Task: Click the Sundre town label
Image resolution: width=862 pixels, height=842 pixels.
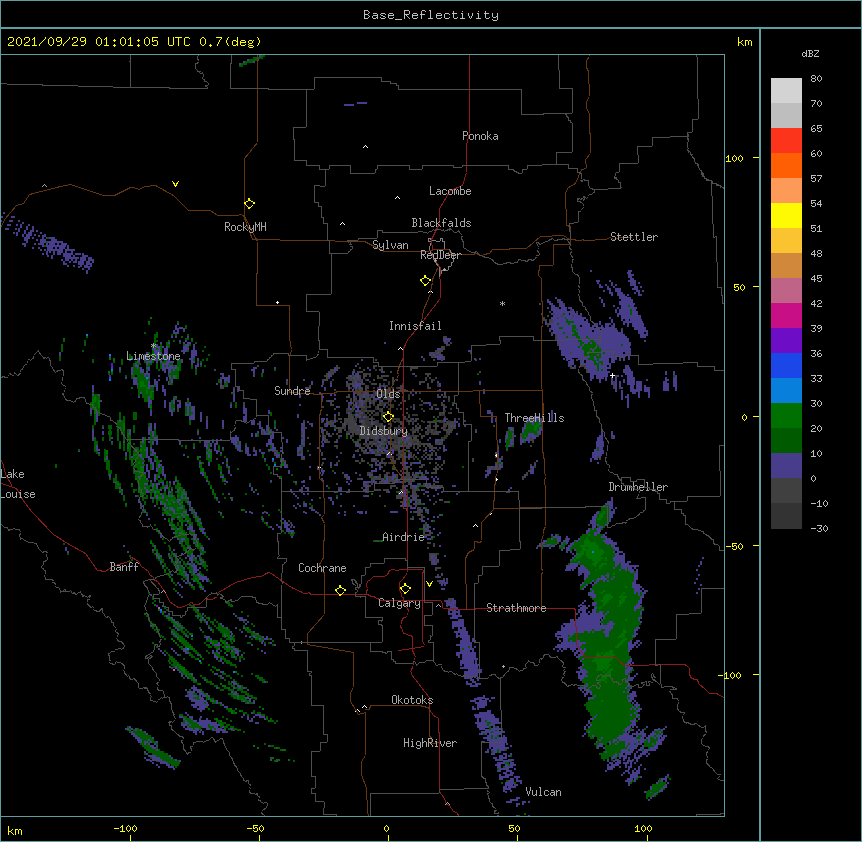Action: pyautogui.click(x=292, y=391)
